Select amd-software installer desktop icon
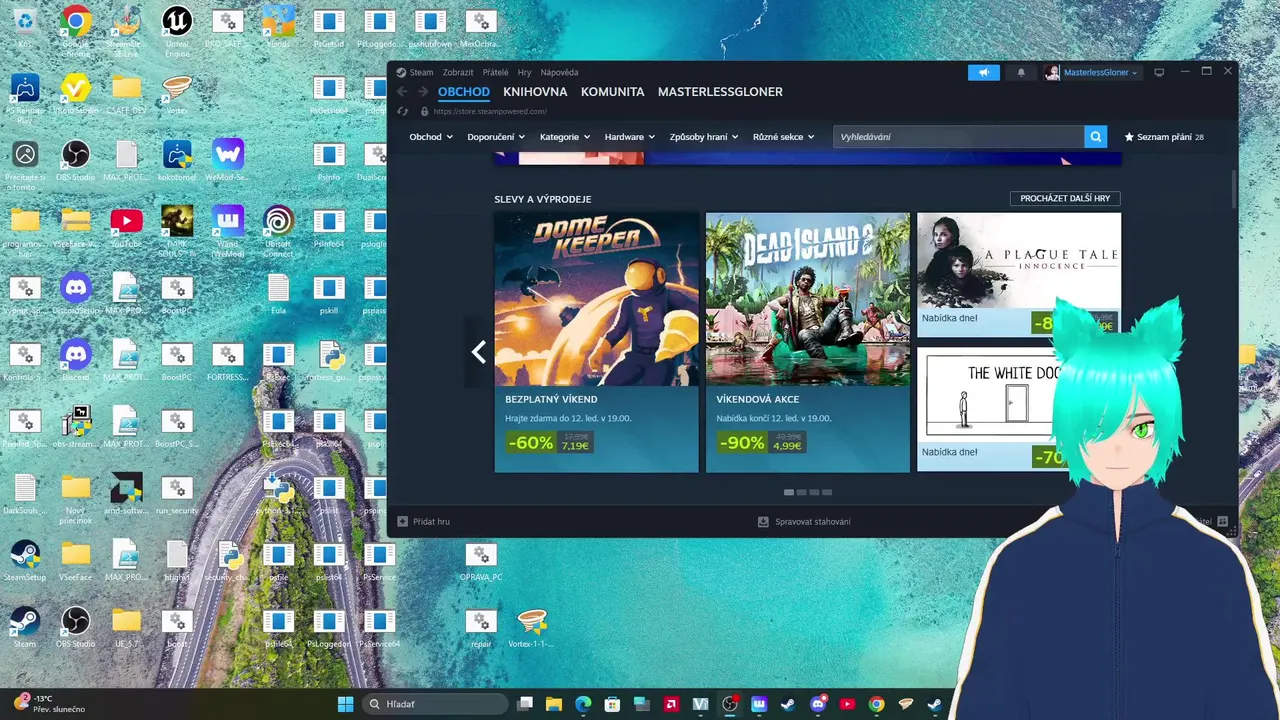This screenshot has height=720, width=1280. click(126, 494)
